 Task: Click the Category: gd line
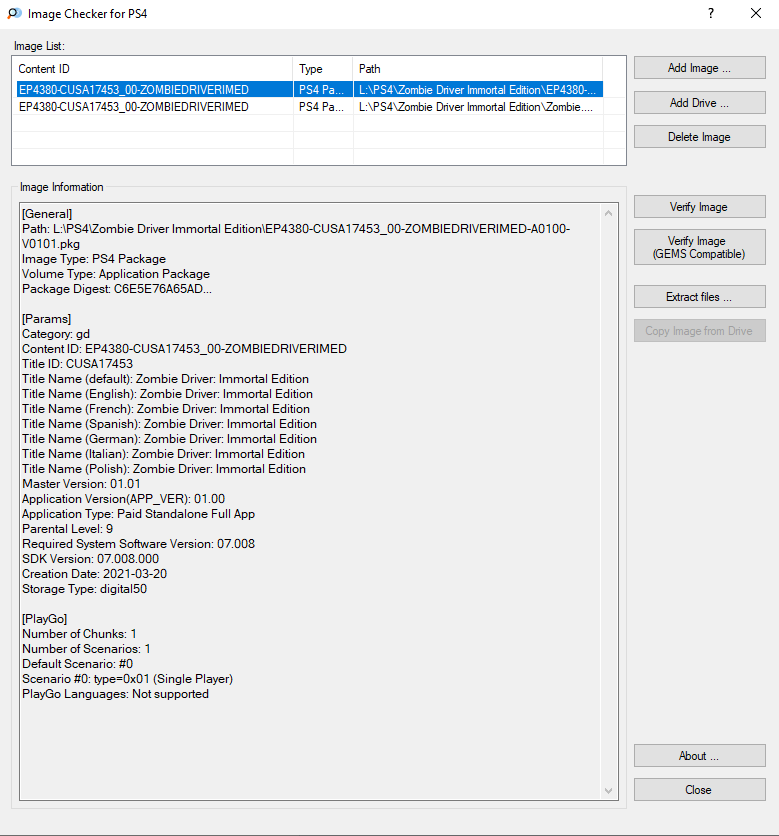56,334
